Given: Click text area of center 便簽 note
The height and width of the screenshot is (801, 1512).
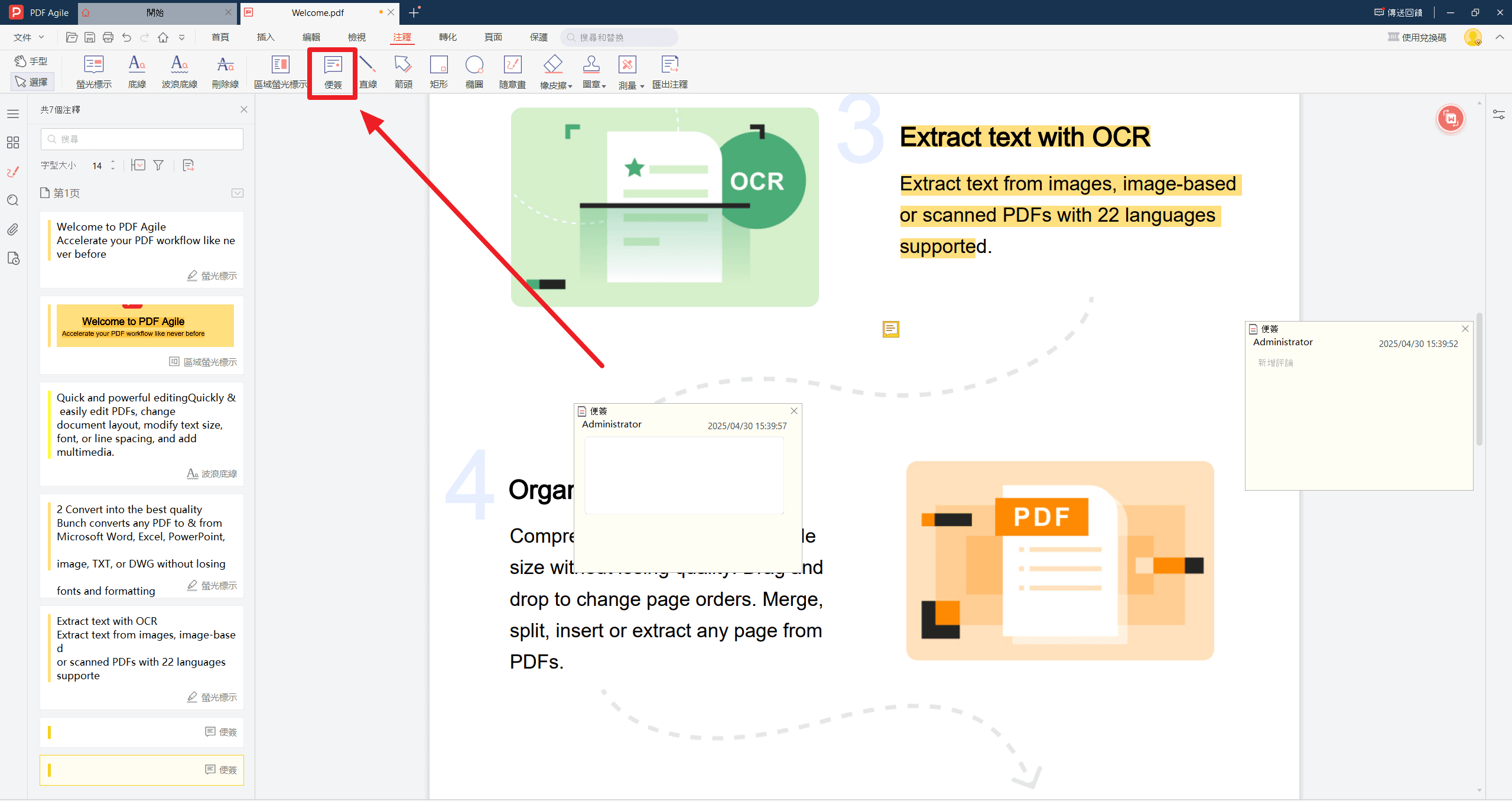Looking at the screenshot, I should coord(684,476).
